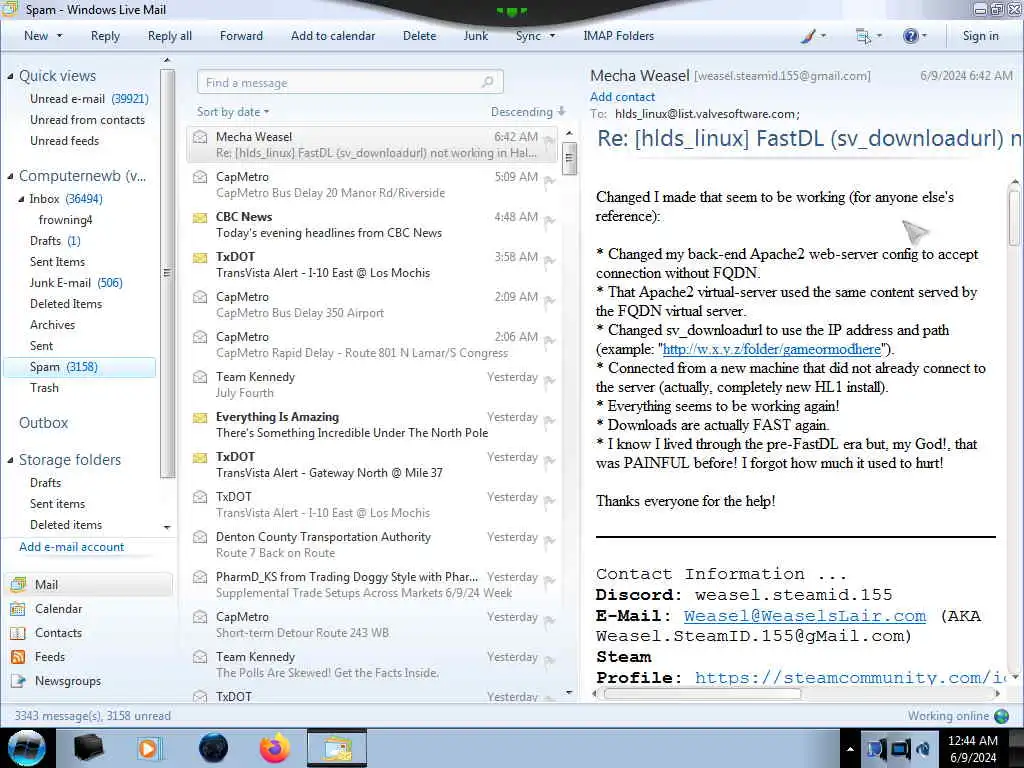
Task: Click Junk in the toolbar
Action: (475, 36)
